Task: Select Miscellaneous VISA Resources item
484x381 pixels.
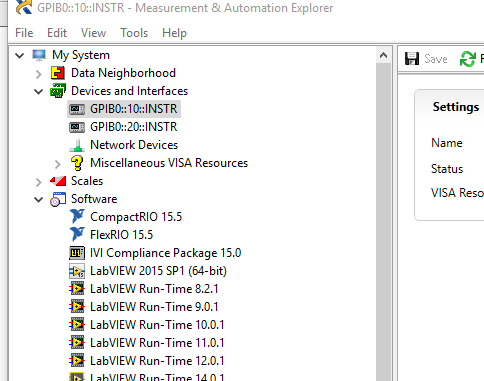Action: (x=169, y=163)
